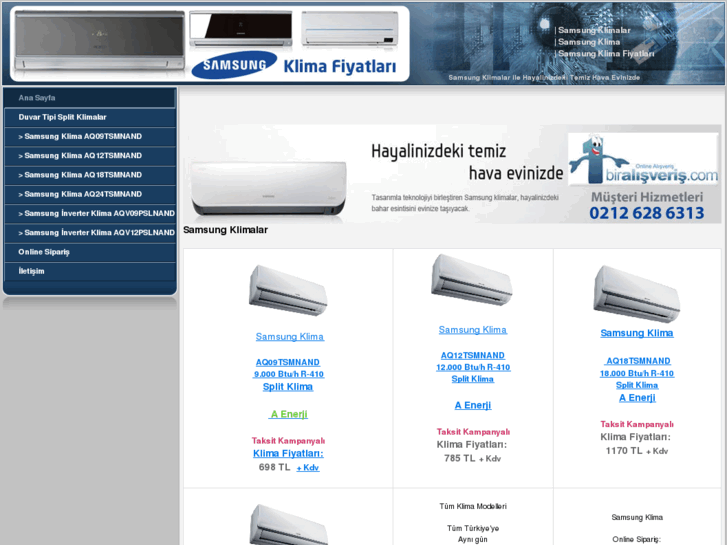The width and height of the screenshot is (727, 545).
Task: Click Taksit Kampanyalı text above 785 TL
Action: click(x=473, y=432)
